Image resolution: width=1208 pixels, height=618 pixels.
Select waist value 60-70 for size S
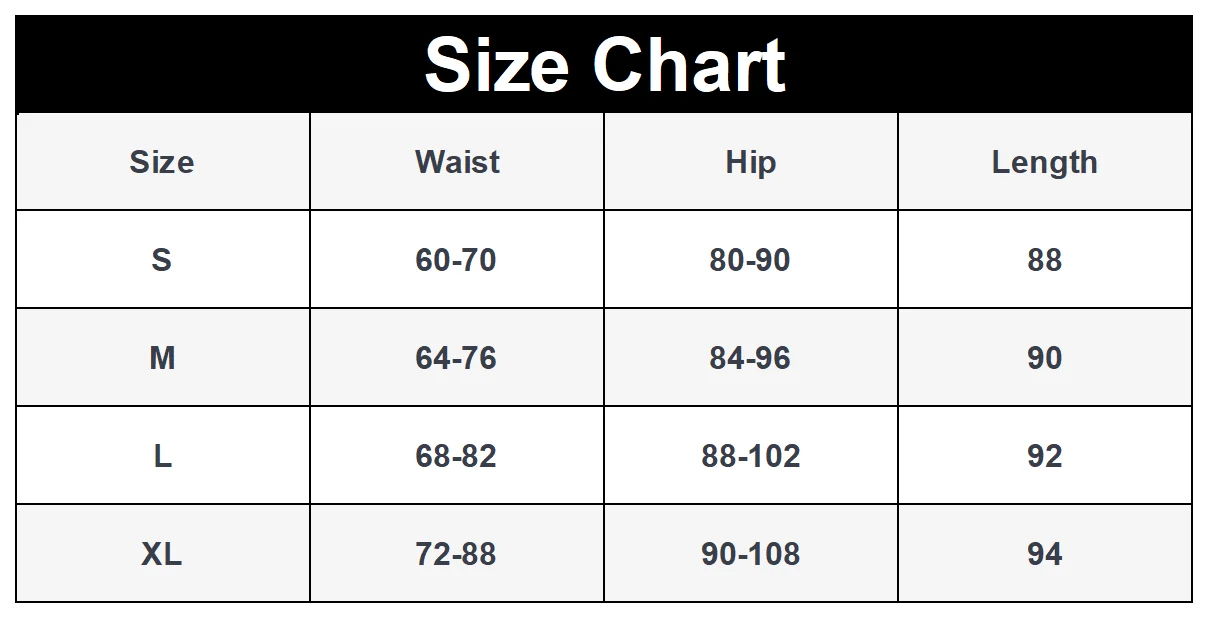click(456, 260)
